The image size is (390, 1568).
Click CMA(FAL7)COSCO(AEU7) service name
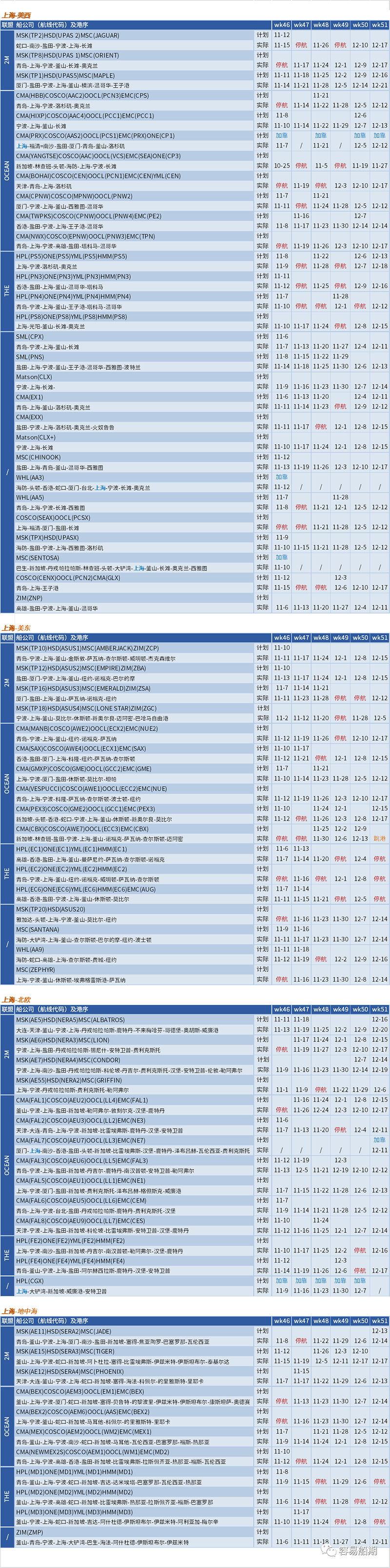(80, 1140)
